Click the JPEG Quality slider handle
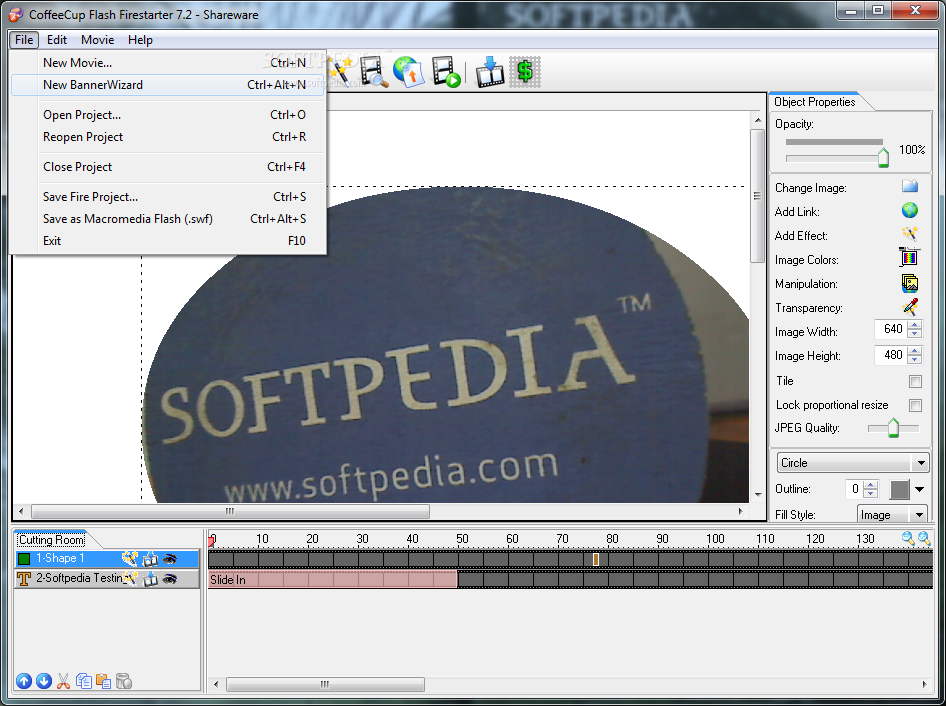 (893, 427)
